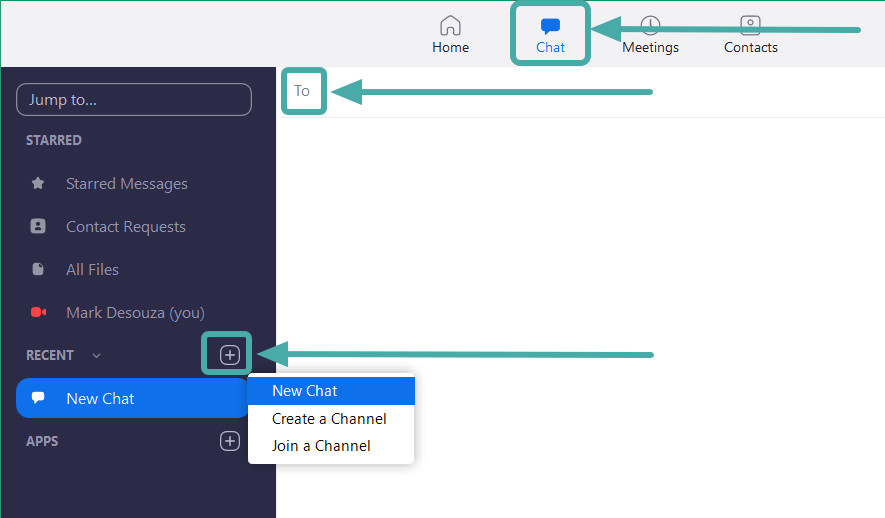Viewport: 885px width, 518px height.
Task: Open Starred Messages label
Action: pos(127,184)
